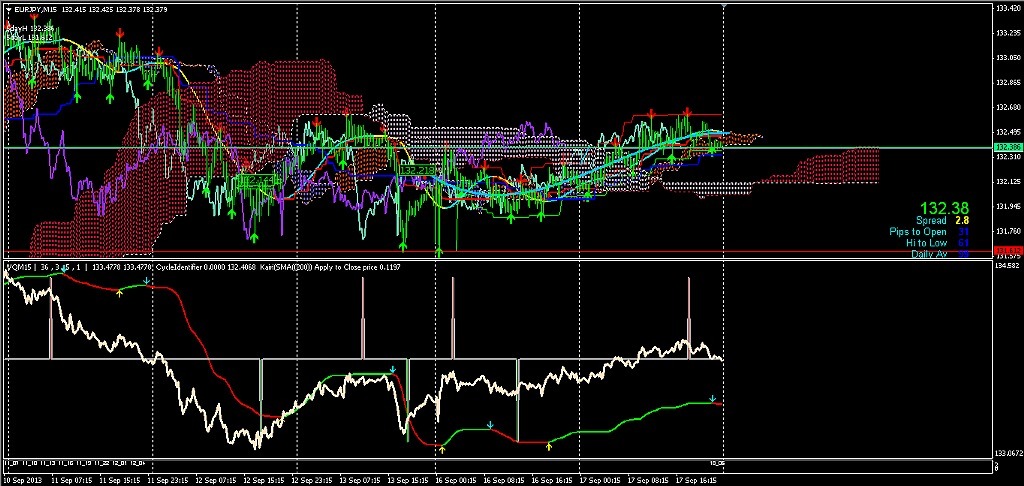Click the Pips to Open label

point(918,232)
